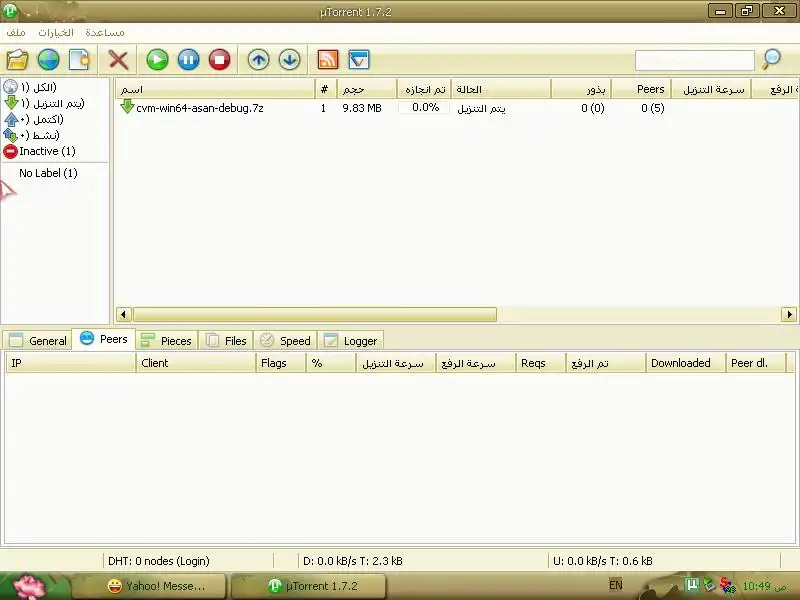The height and width of the screenshot is (600, 800).
Task: Switch to the General tab
Action: point(38,340)
